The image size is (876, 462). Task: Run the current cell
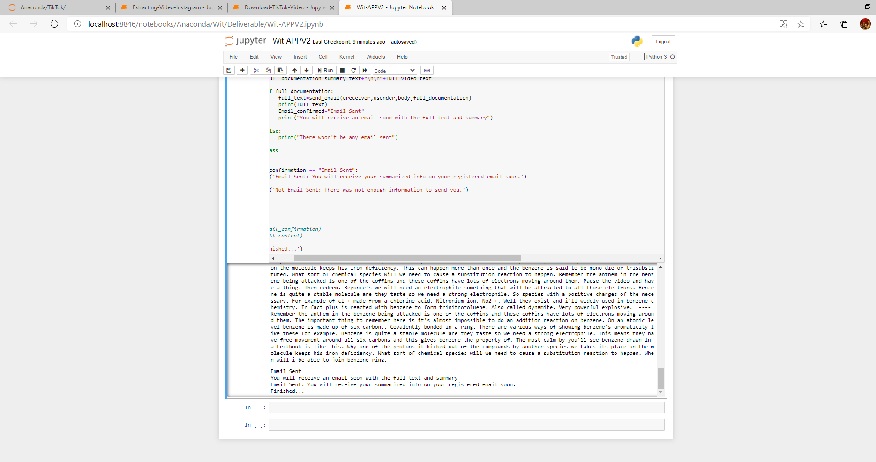325,70
